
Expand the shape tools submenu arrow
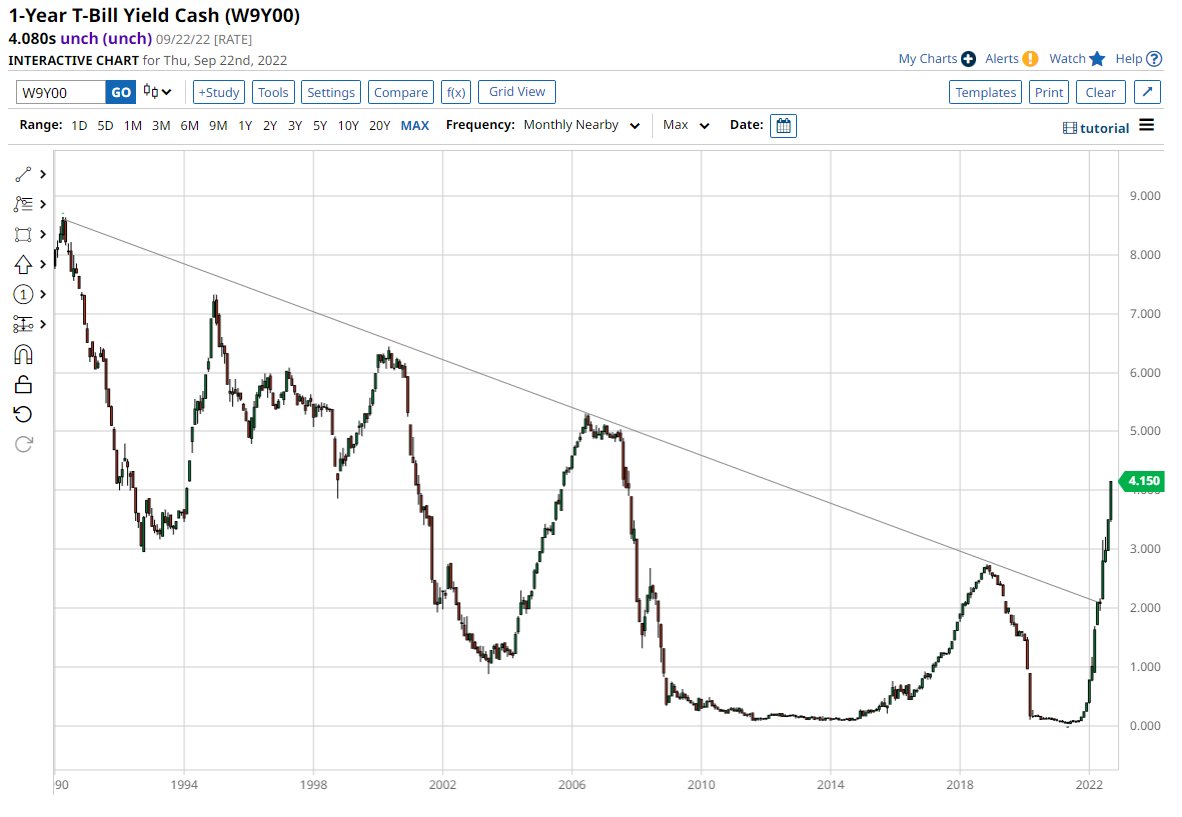coord(43,234)
